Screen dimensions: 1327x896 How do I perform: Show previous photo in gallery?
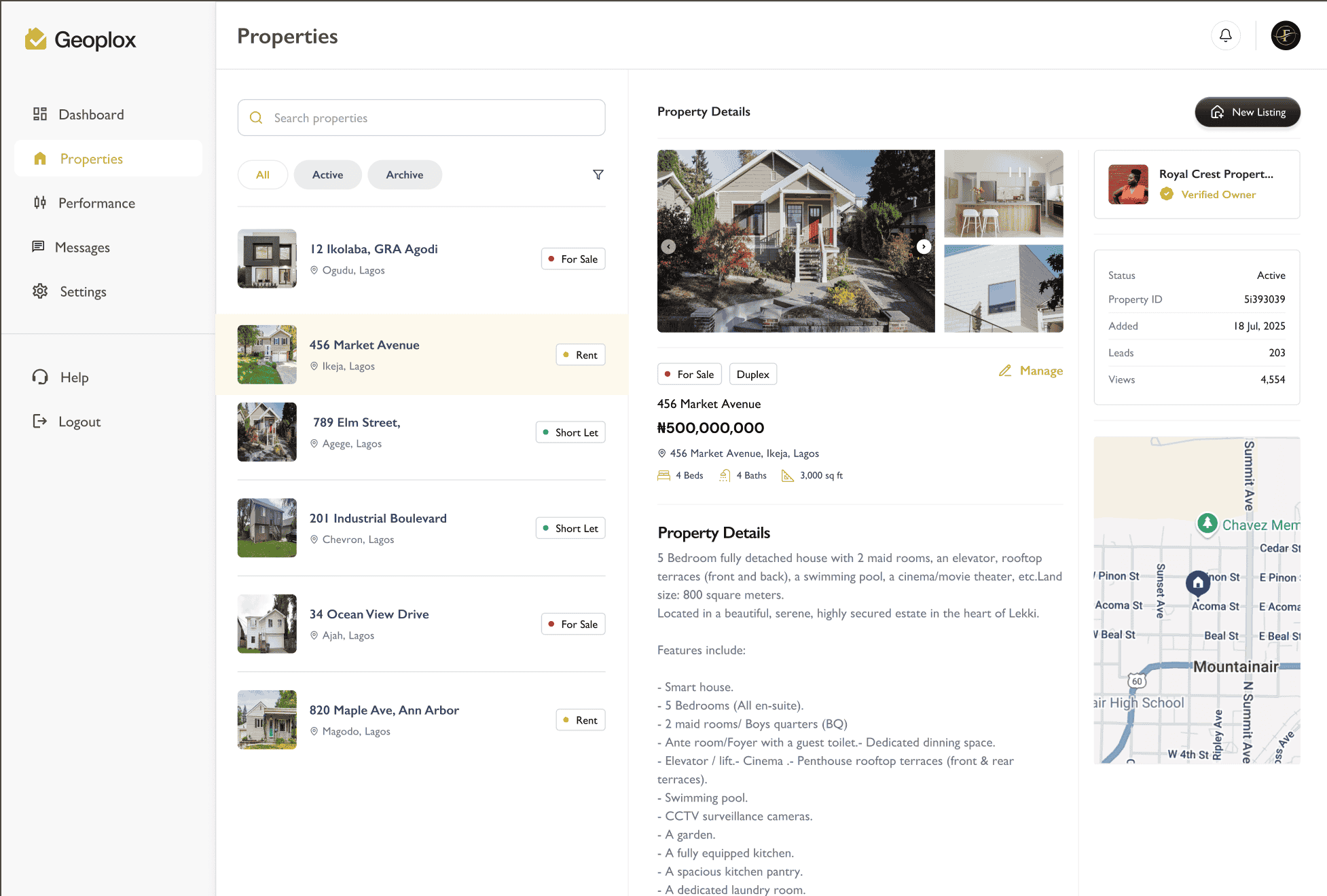(x=669, y=246)
